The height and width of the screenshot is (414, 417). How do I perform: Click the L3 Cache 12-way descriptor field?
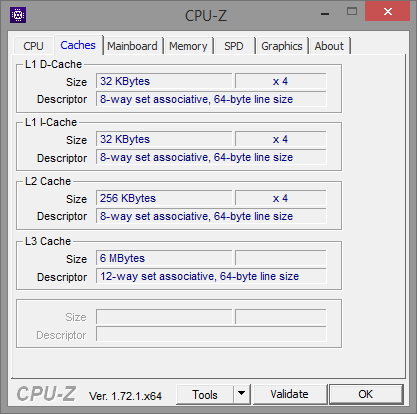211,276
